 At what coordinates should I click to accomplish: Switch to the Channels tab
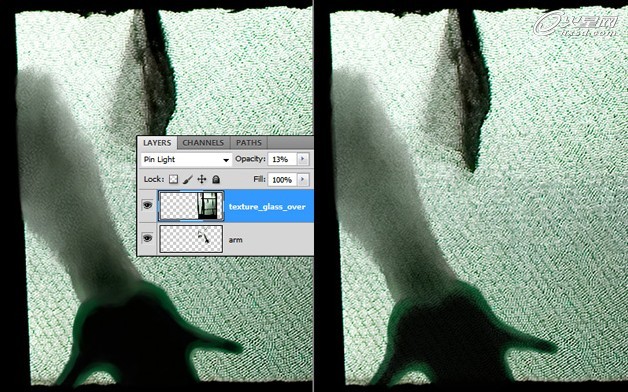[203, 143]
